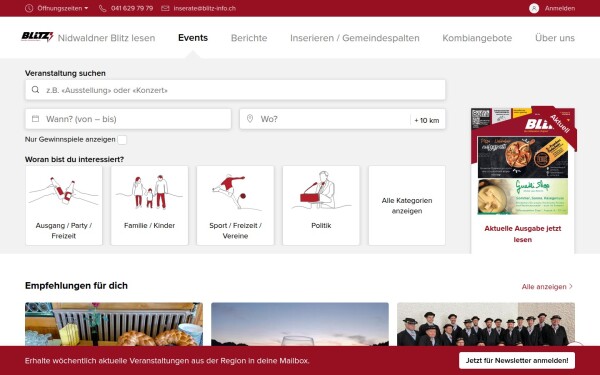Toggle Nur Gewinnspiele anzeigen checkbox
600x375 pixels.
(122, 140)
